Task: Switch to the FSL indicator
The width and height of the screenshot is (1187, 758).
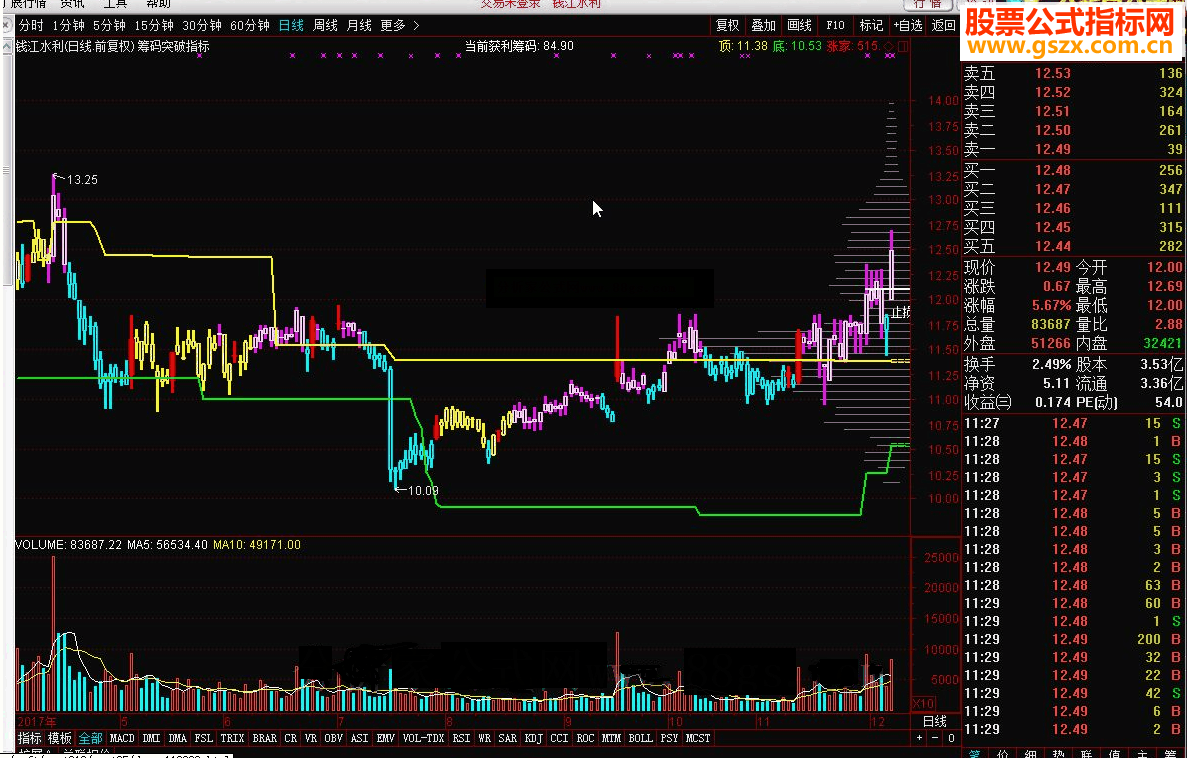Action: (x=204, y=738)
